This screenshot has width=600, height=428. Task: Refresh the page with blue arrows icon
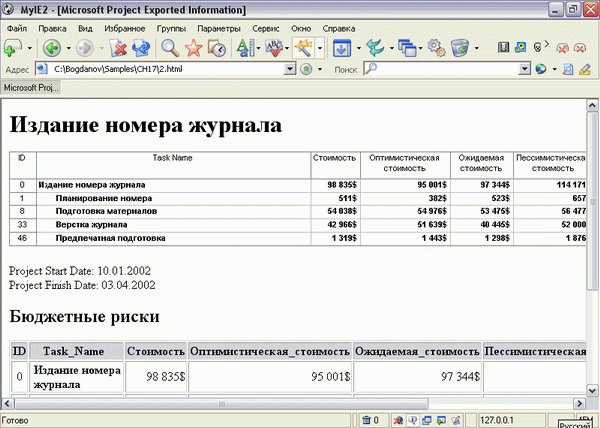tap(141, 48)
